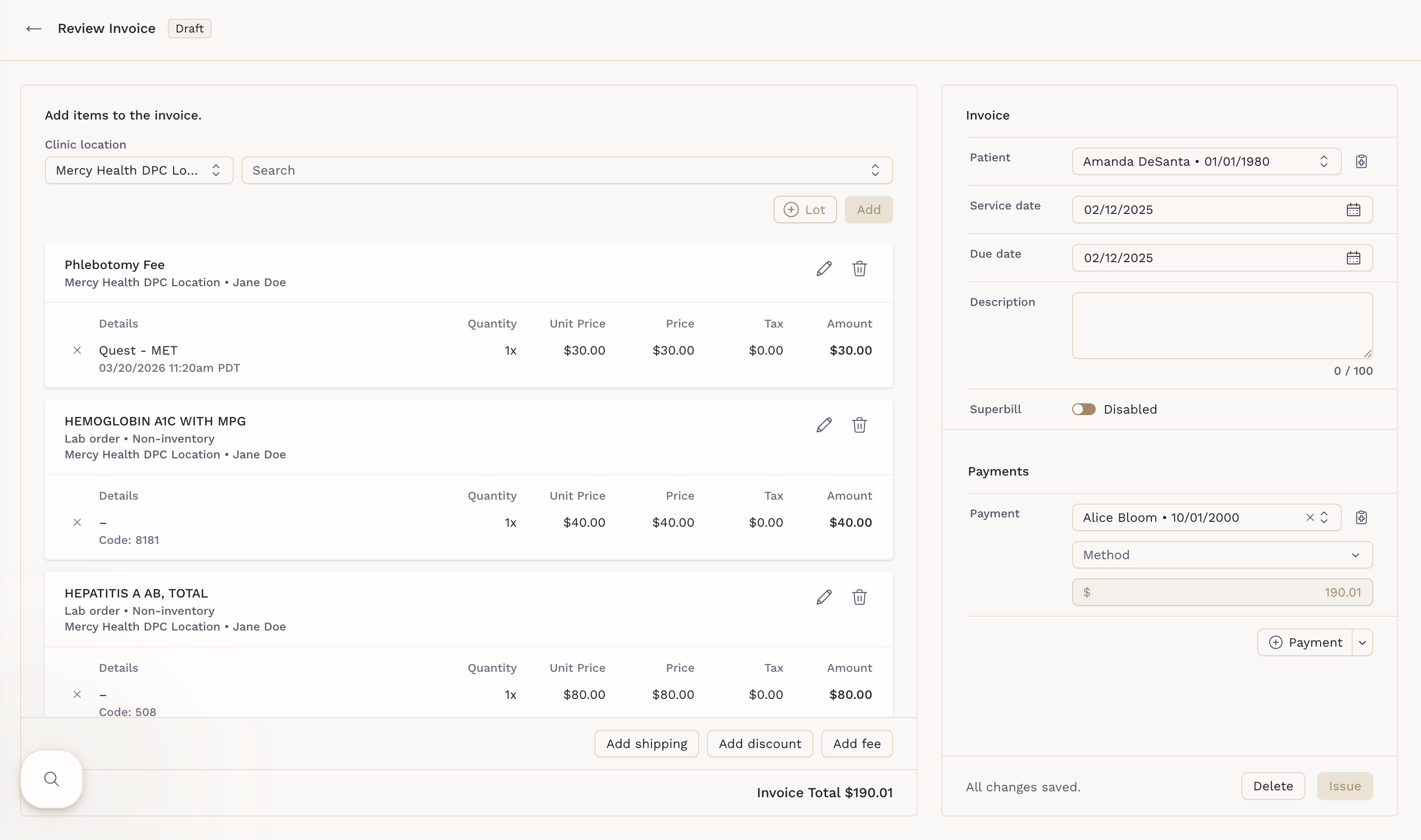Screen dimensions: 1421x840
Task: Delete the Phlebotomy Fee item via trash icon
Action: click(x=859, y=269)
